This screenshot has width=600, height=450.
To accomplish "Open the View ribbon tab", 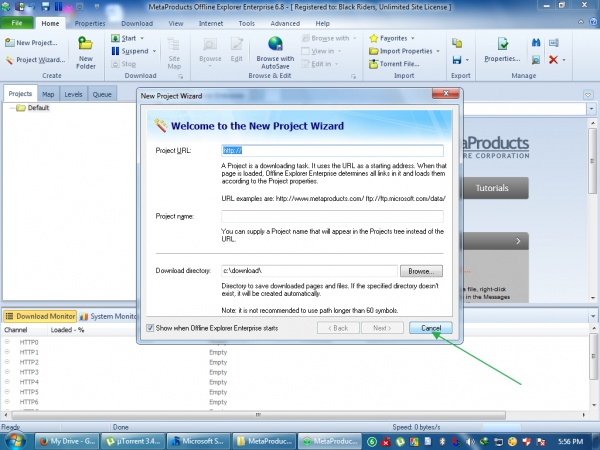I will click(x=176, y=23).
